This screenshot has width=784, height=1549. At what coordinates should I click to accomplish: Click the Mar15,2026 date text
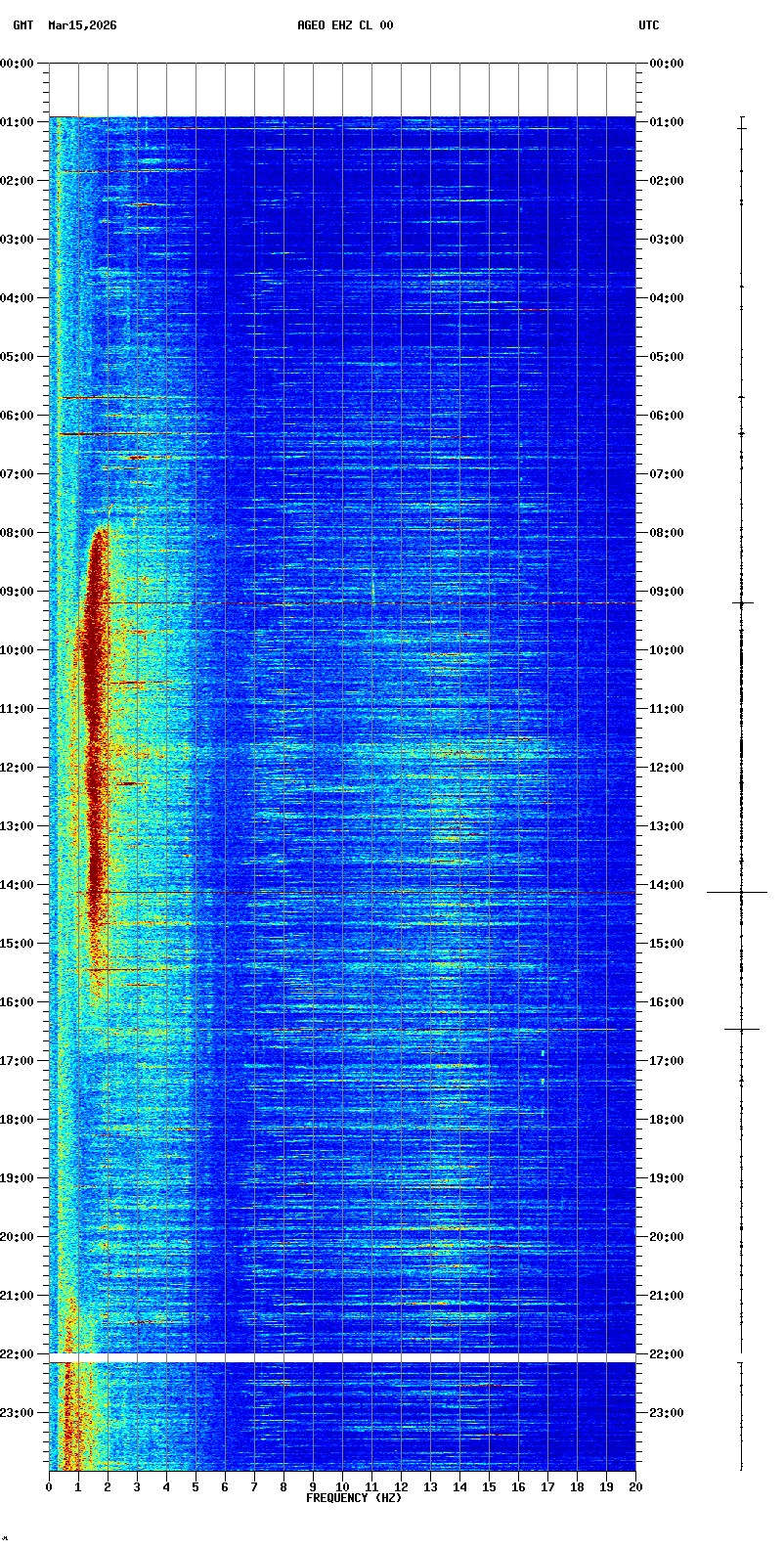(x=82, y=25)
